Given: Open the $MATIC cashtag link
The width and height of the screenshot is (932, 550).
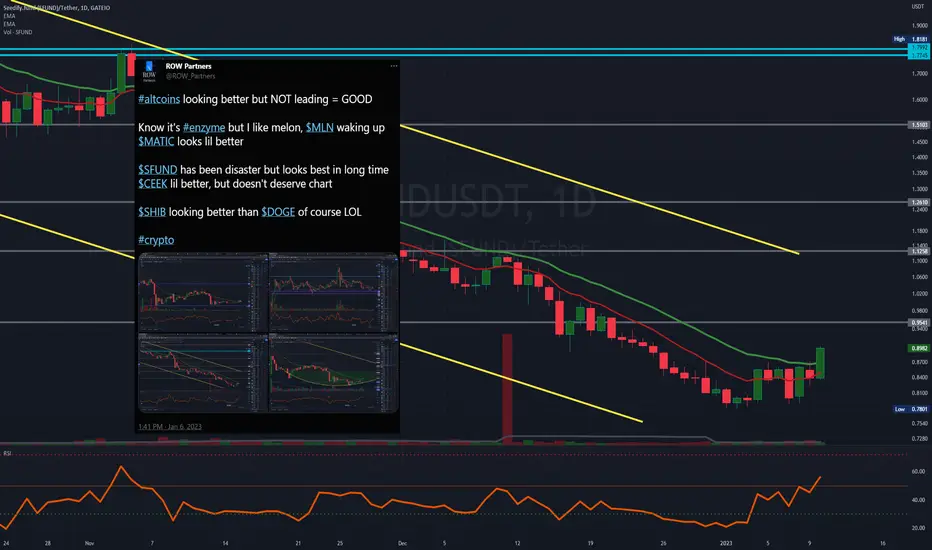Looking at the screenshot, I should [x=156, y=142].
